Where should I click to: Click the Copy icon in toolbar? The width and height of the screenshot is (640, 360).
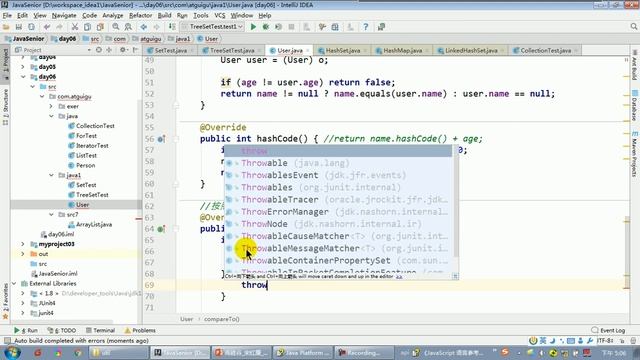click(x=87, y=27)
